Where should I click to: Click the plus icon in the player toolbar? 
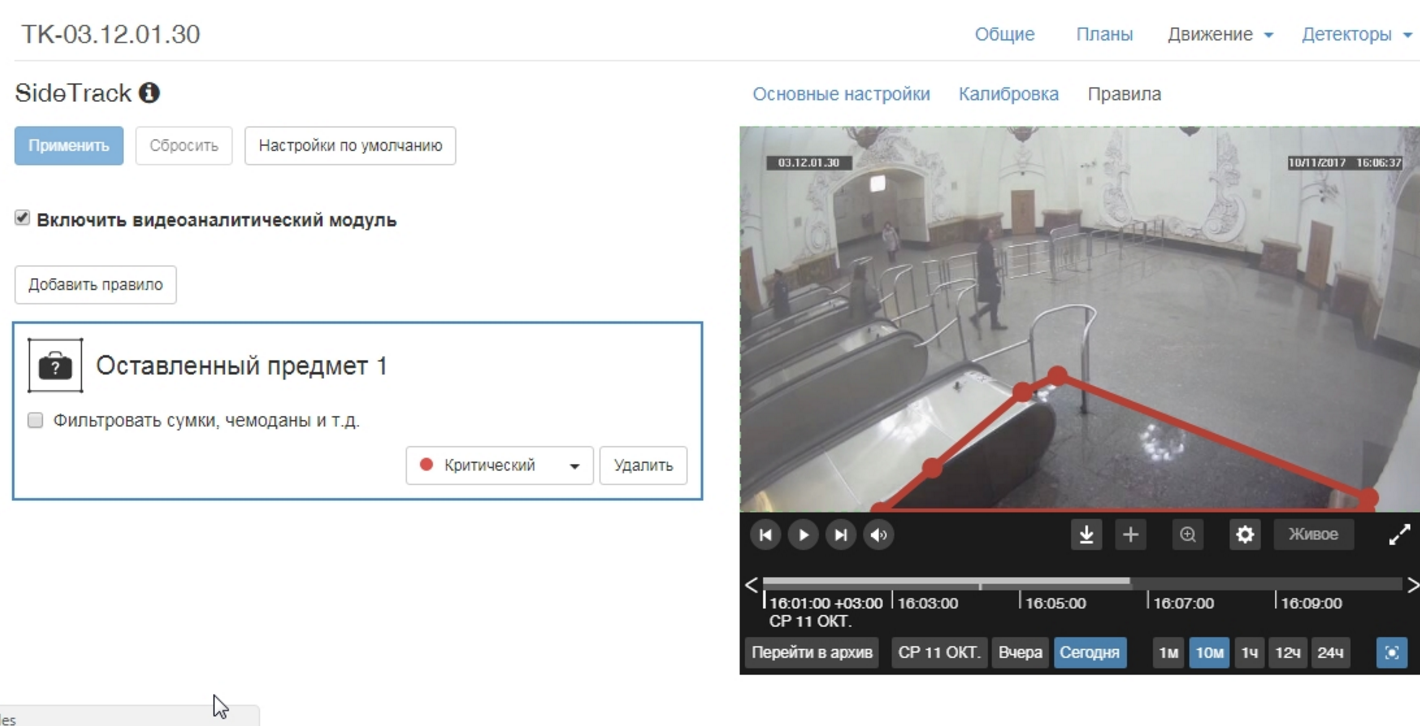click(x=1130, y=535)
